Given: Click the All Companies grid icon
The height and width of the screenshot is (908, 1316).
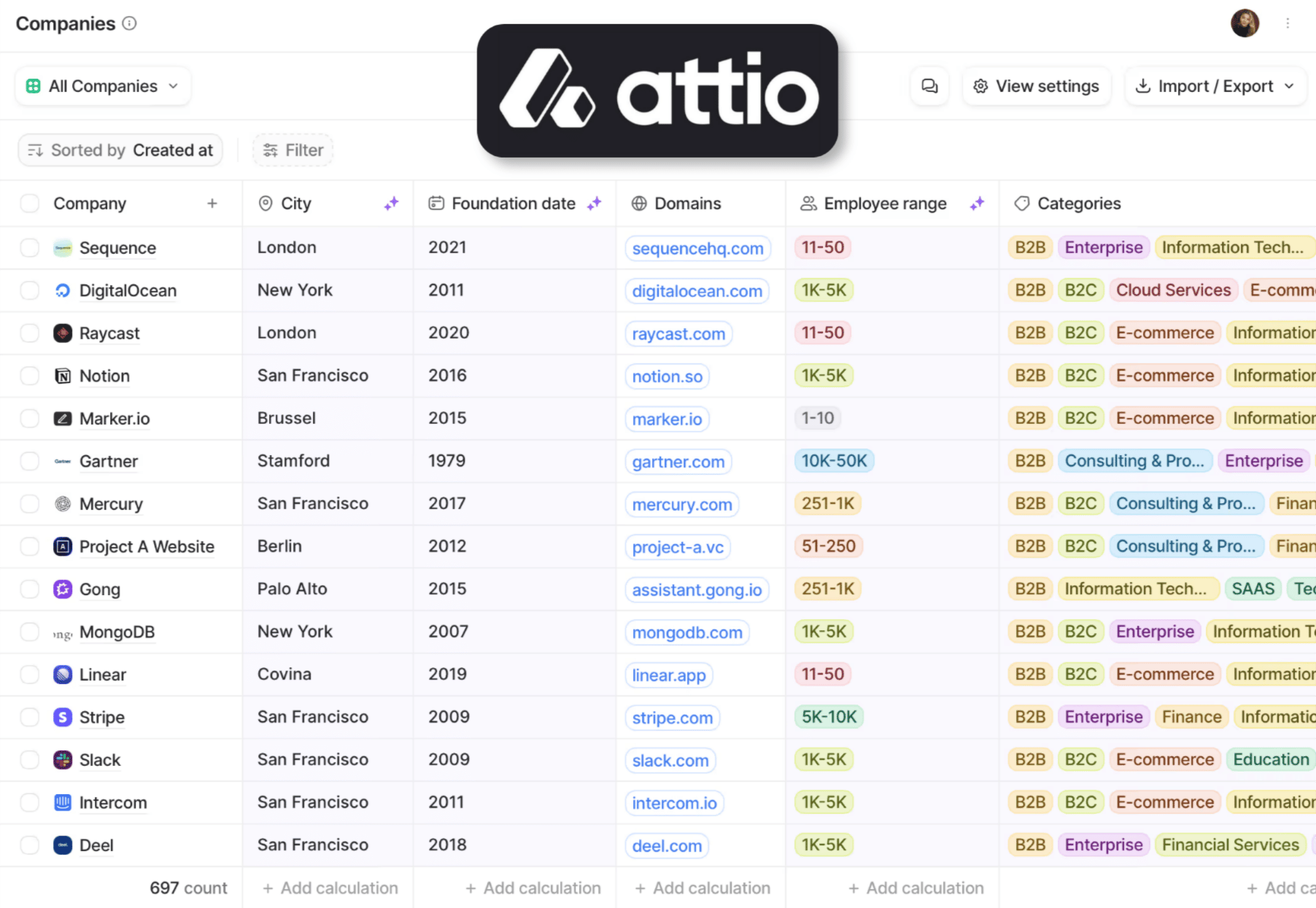Looking at the screenshot, I should tap(33, 86).
